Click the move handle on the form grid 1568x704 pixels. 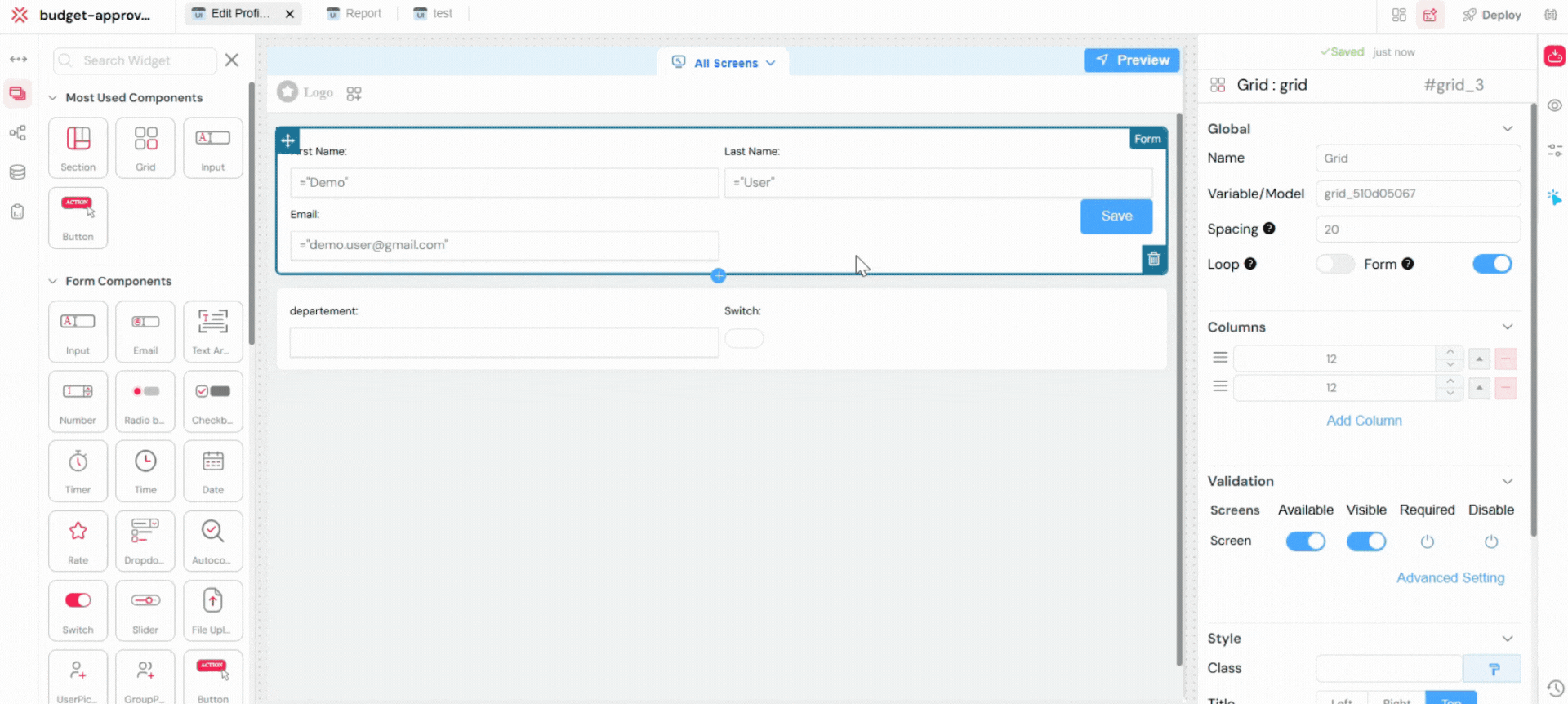[x=287, y=140]
